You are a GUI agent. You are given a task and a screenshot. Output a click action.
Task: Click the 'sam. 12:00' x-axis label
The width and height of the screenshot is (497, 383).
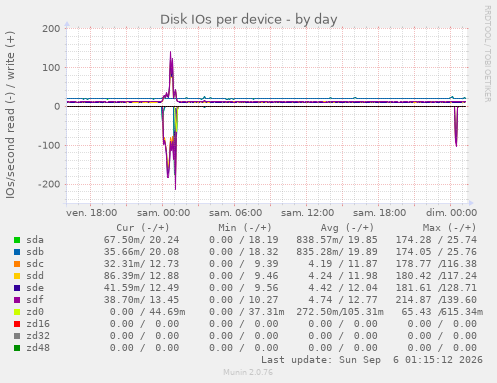307,213
